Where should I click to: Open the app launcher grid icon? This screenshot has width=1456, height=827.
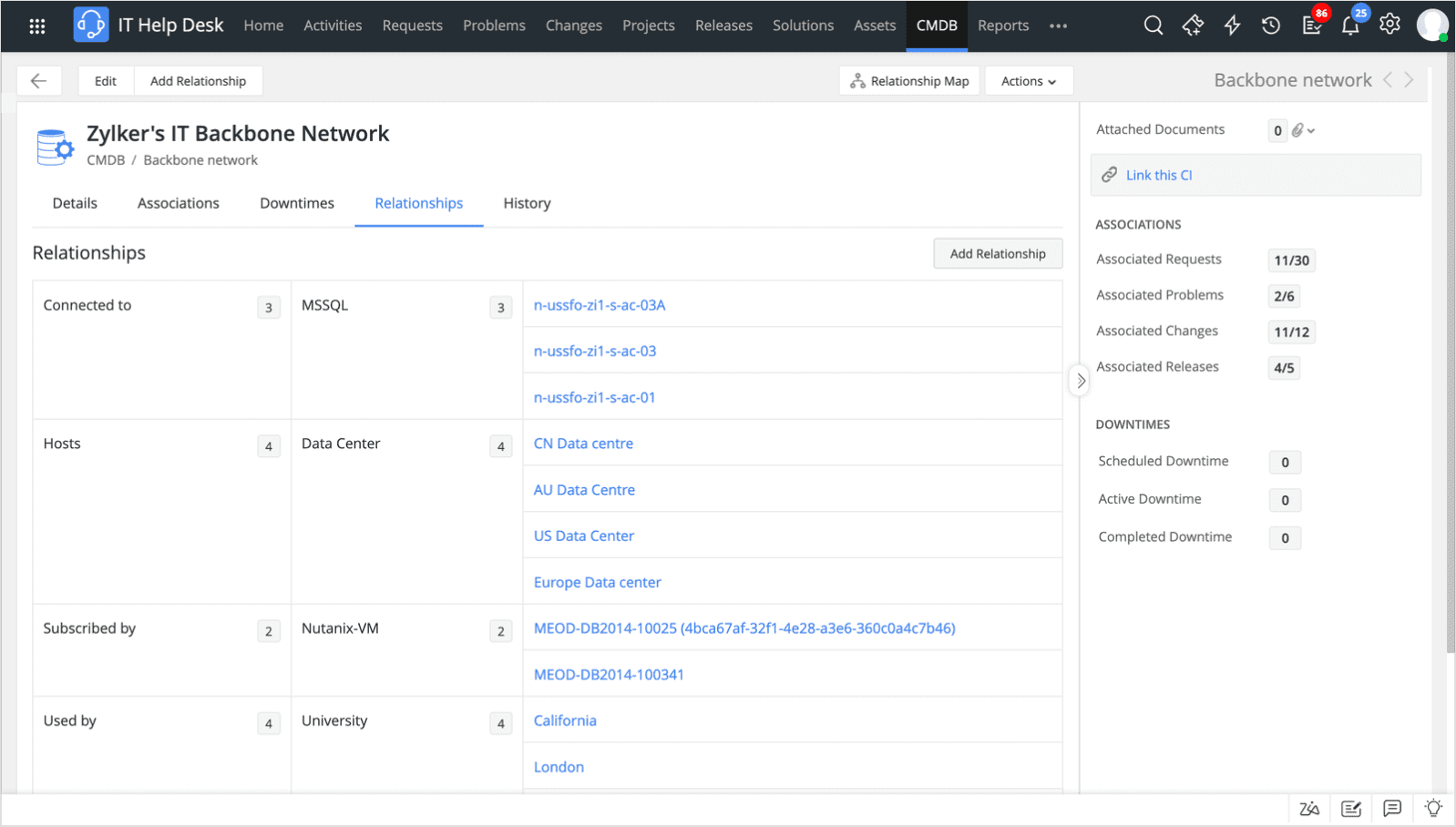click(x=37, y=26)
